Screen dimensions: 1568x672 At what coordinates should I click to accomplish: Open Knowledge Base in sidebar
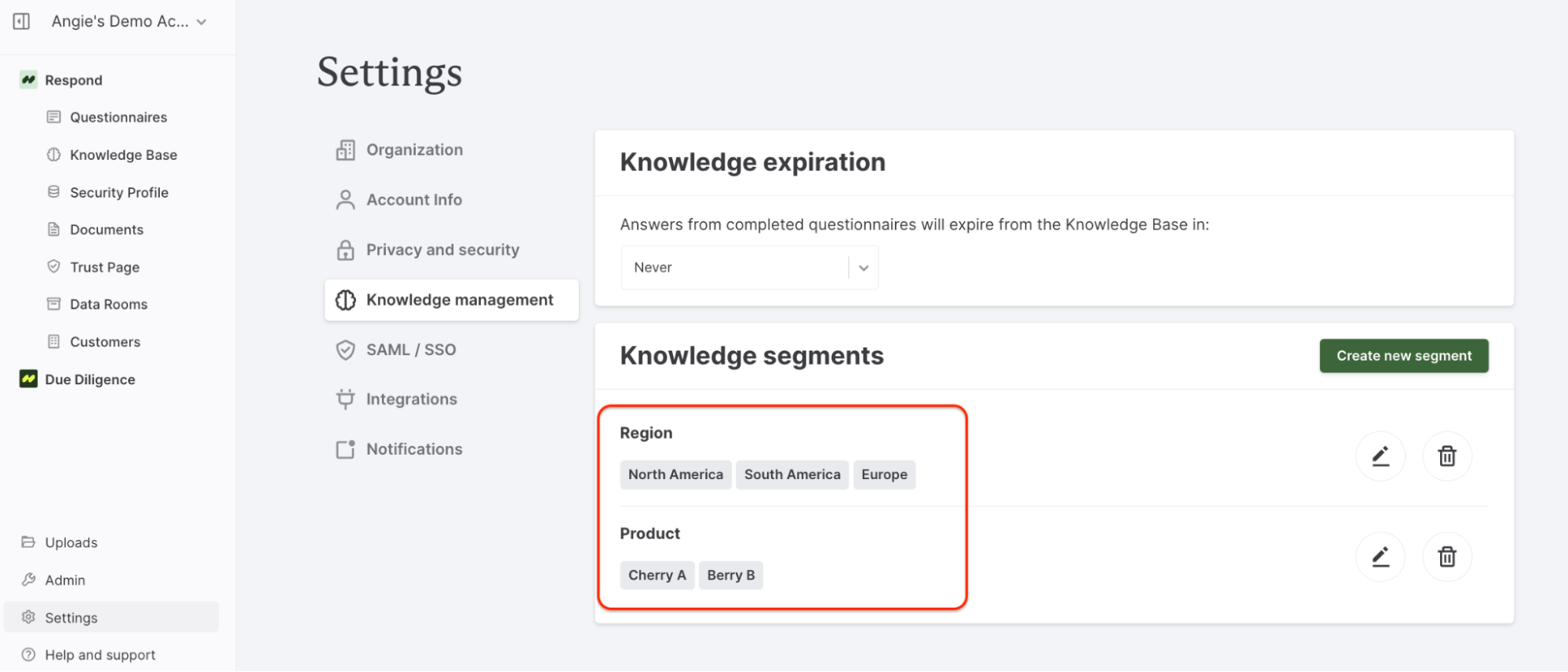point(123,154)
